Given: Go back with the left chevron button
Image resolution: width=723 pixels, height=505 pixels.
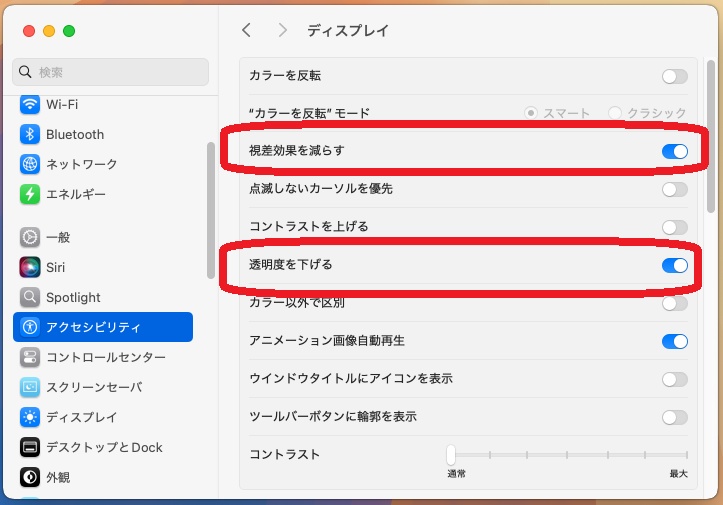Looking at the screenshot, I should tap(247, 30).
